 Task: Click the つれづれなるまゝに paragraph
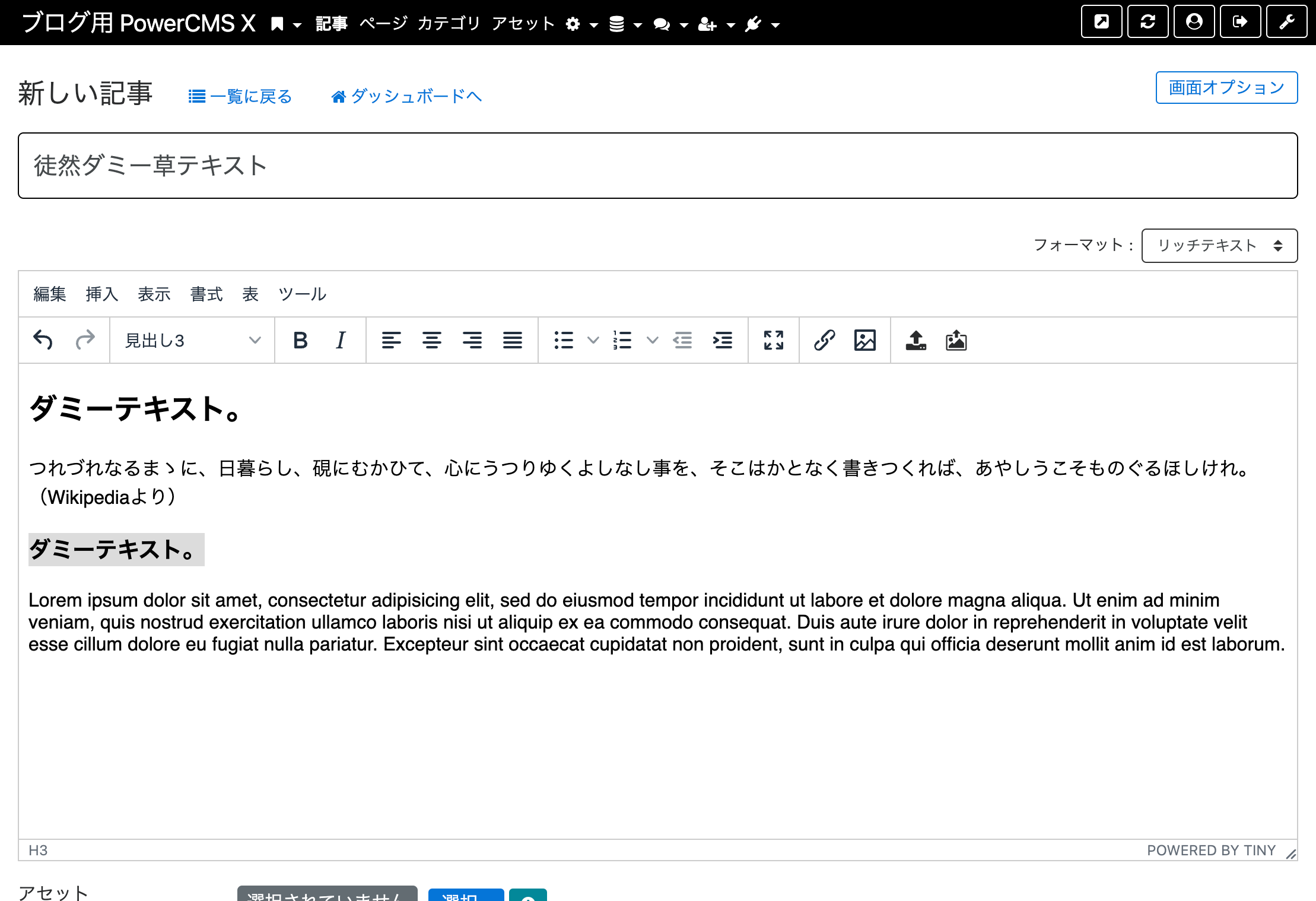click(641, 482)
